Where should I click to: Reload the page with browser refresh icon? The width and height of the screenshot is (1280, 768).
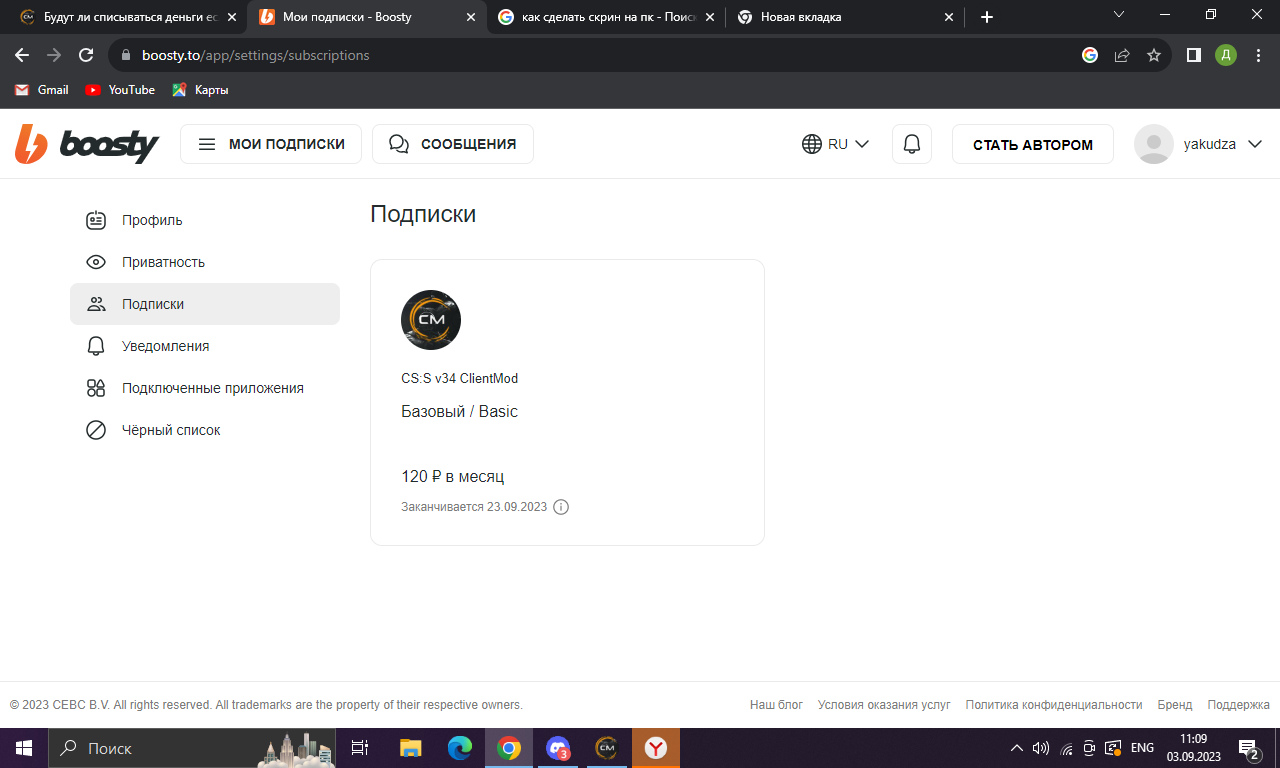(86, 55)
